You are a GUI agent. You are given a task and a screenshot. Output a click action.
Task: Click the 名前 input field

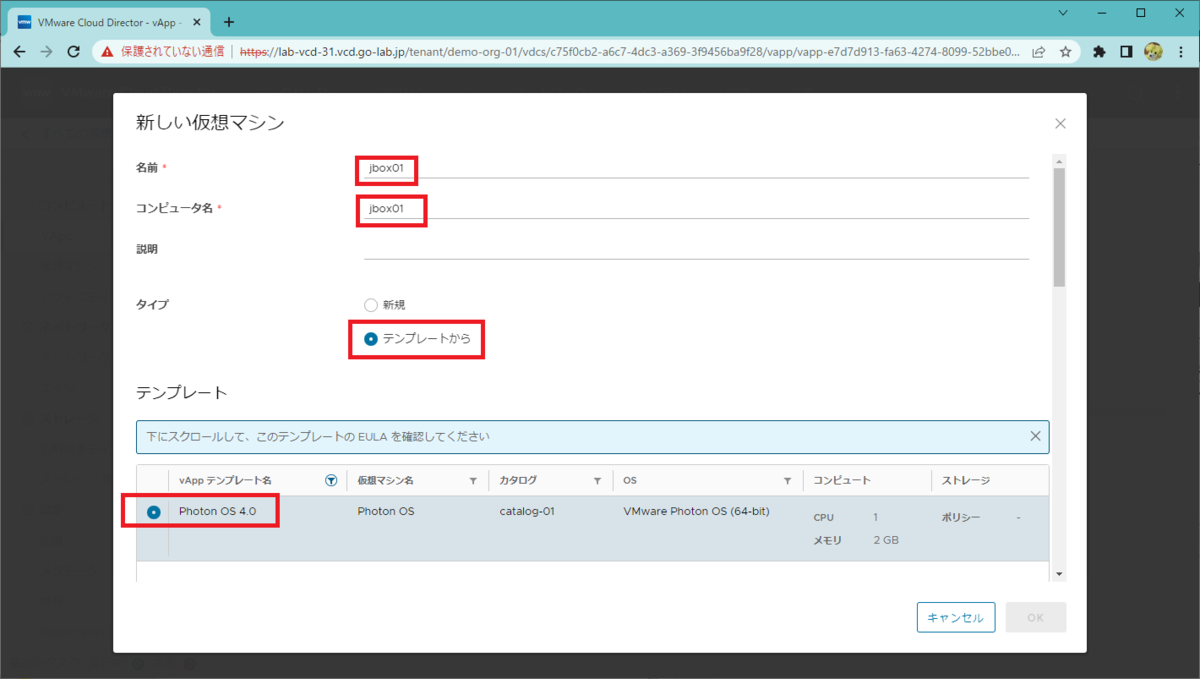pos(696,168)
